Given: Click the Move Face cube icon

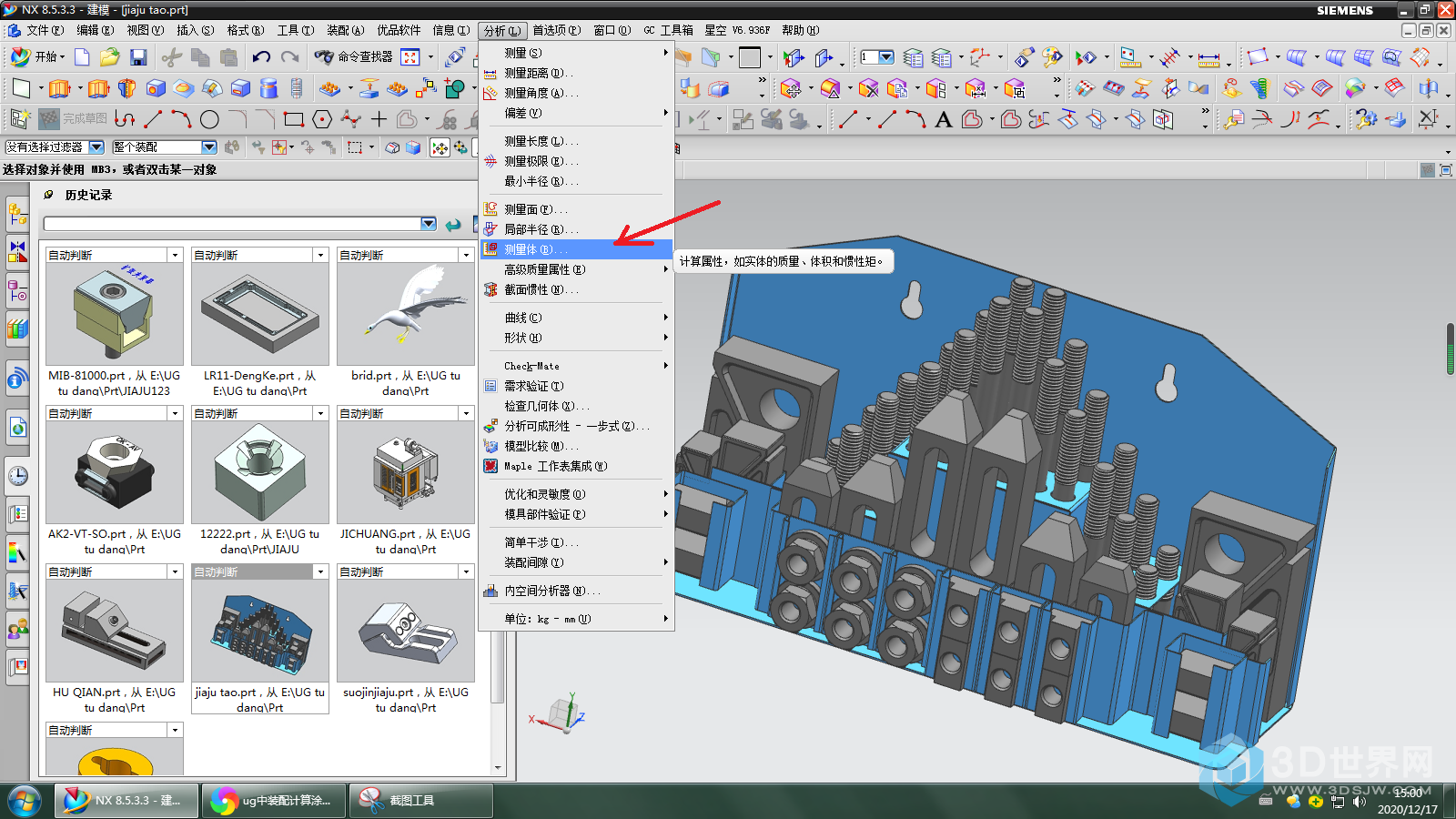Looking at the screenshot, I should click(x=790, y=88).
